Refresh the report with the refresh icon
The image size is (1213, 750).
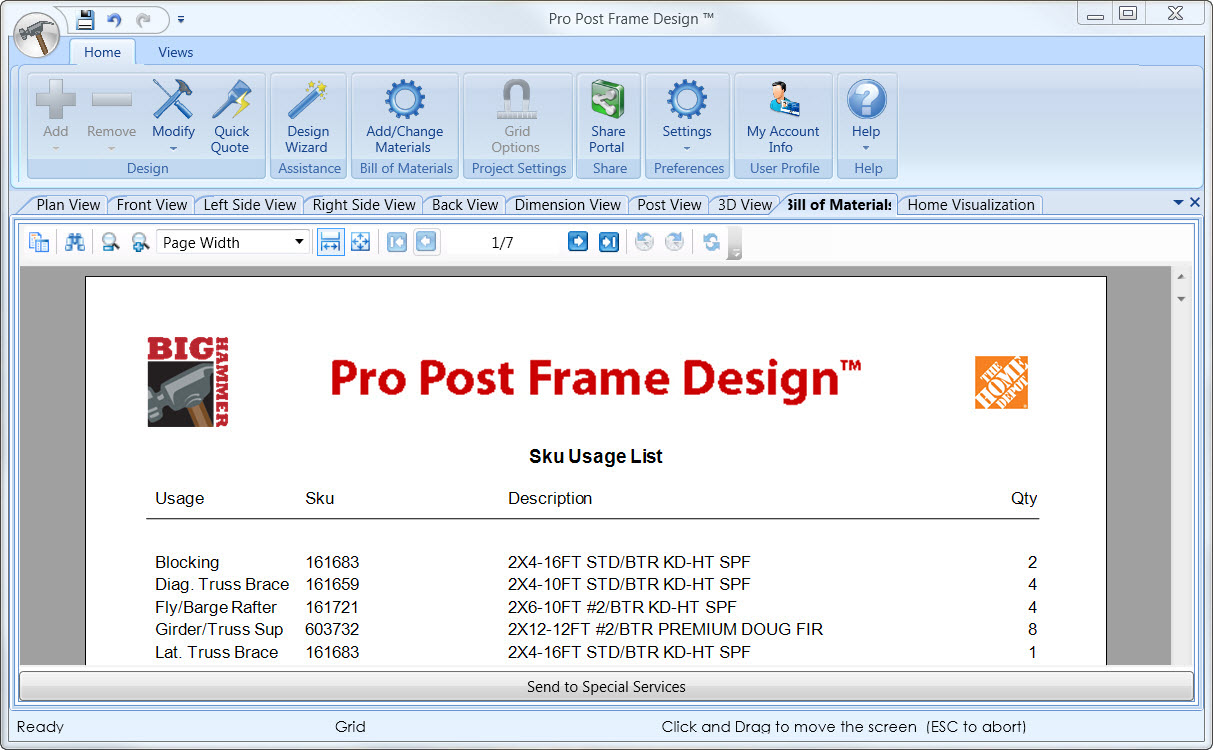[711, 242]
